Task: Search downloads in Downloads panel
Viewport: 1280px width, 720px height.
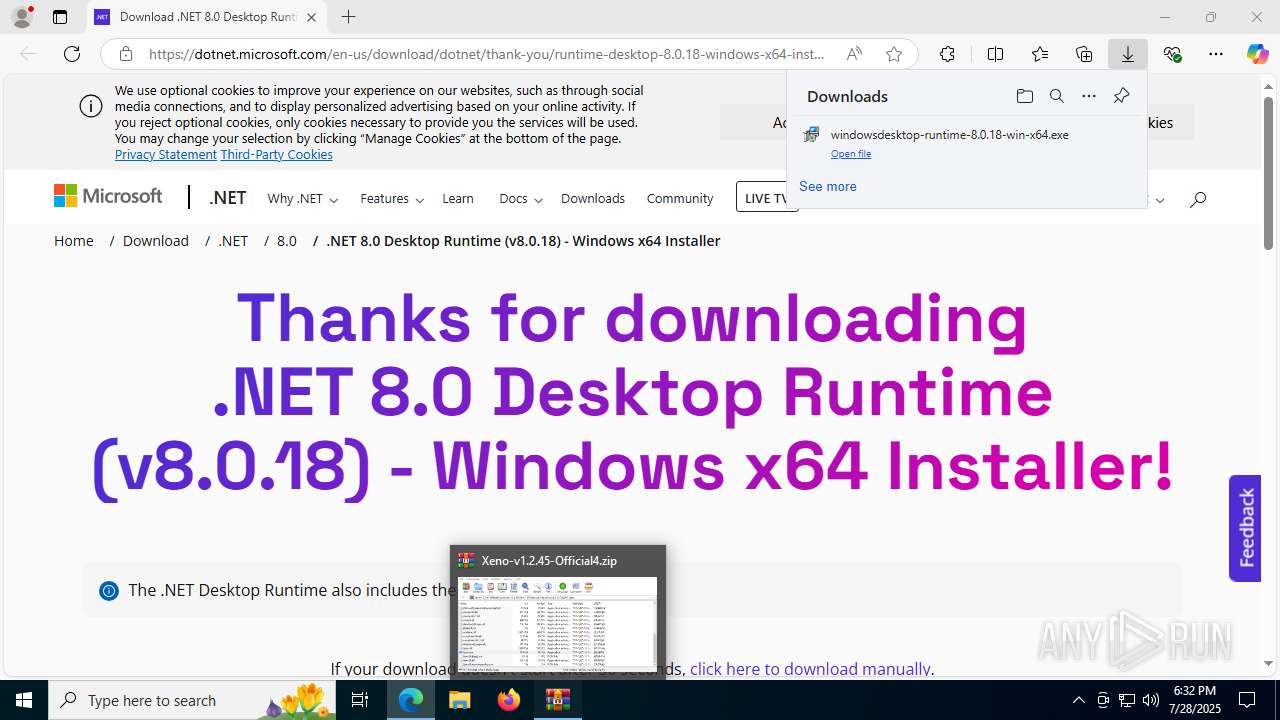Action: coord(1056,96)
